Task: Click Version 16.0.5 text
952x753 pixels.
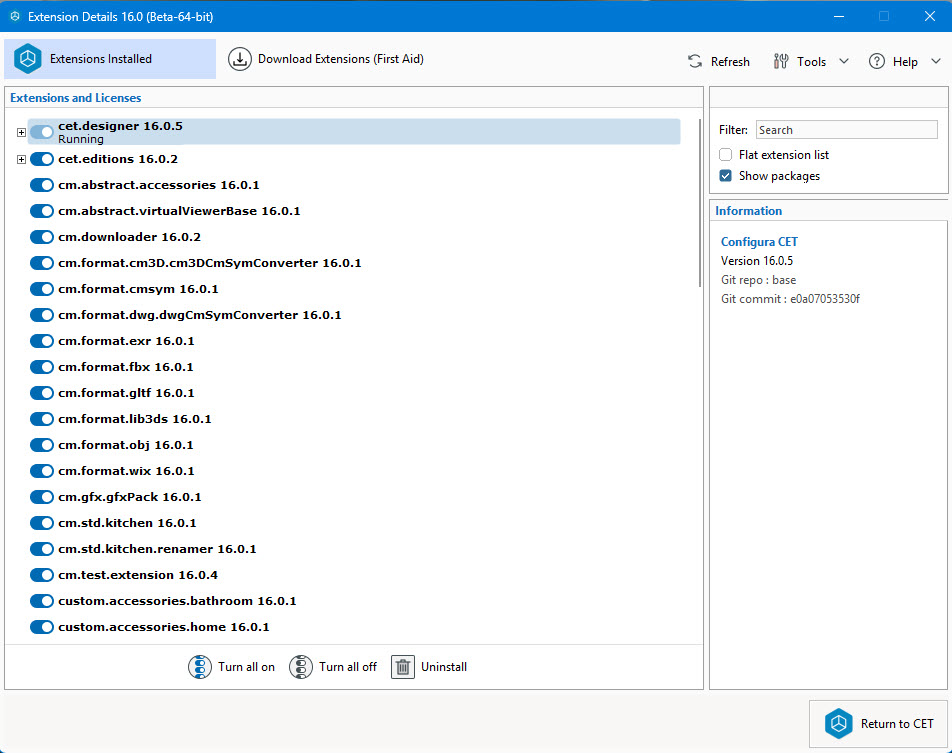Action: coord(756,261)
